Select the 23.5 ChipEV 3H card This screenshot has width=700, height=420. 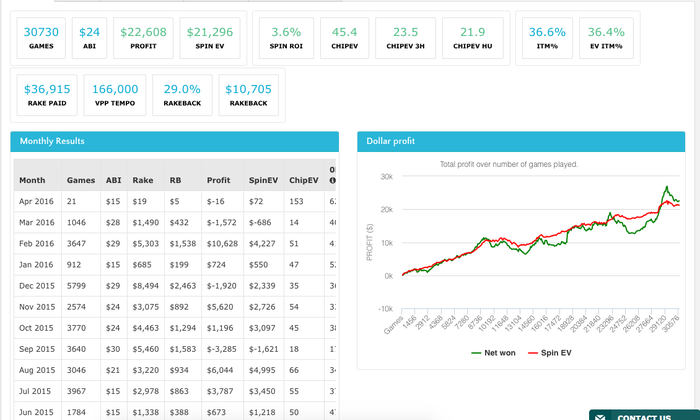[x=405, y=38]
